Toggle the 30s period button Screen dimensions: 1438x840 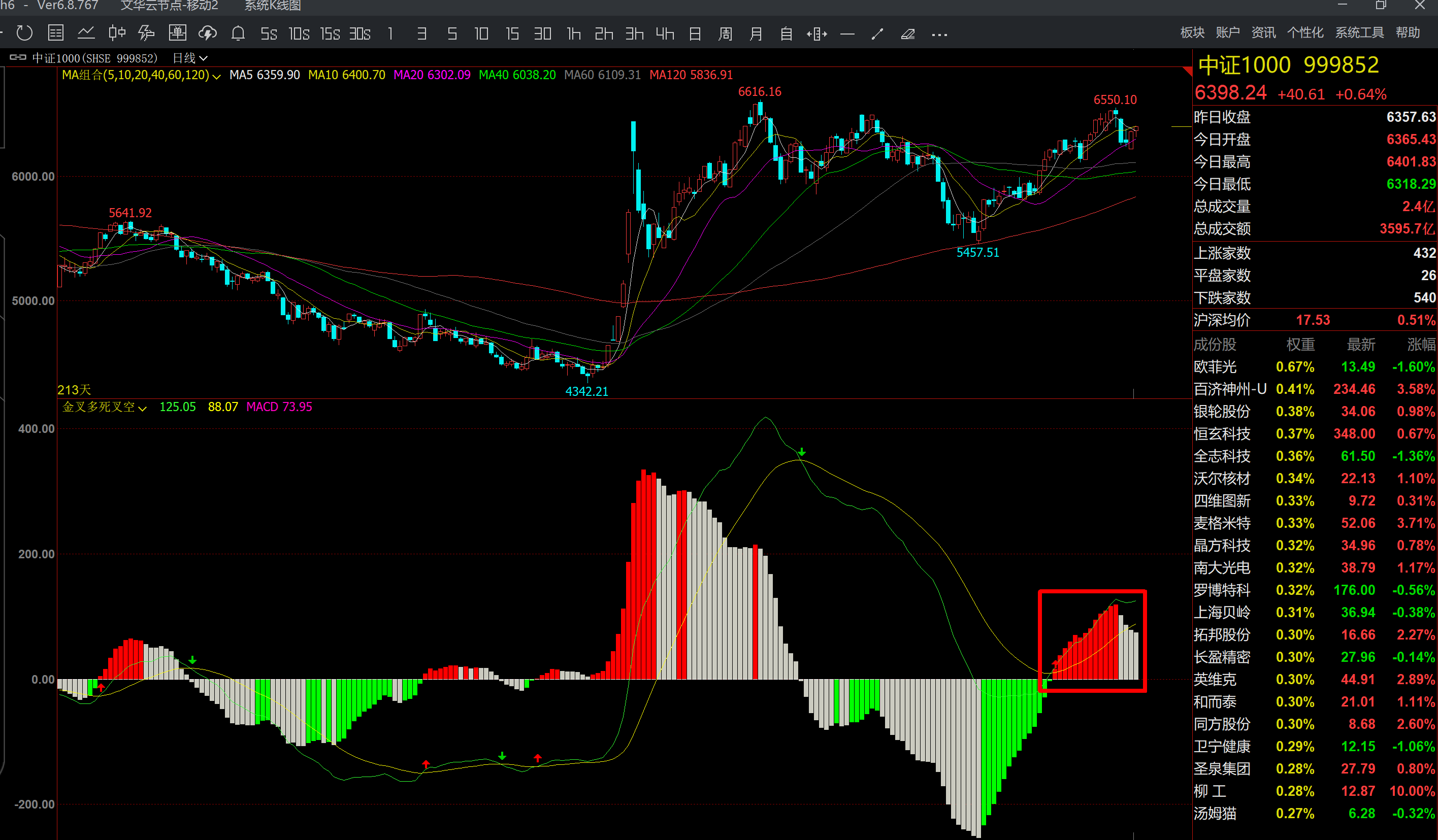click(x=360, y=34)
